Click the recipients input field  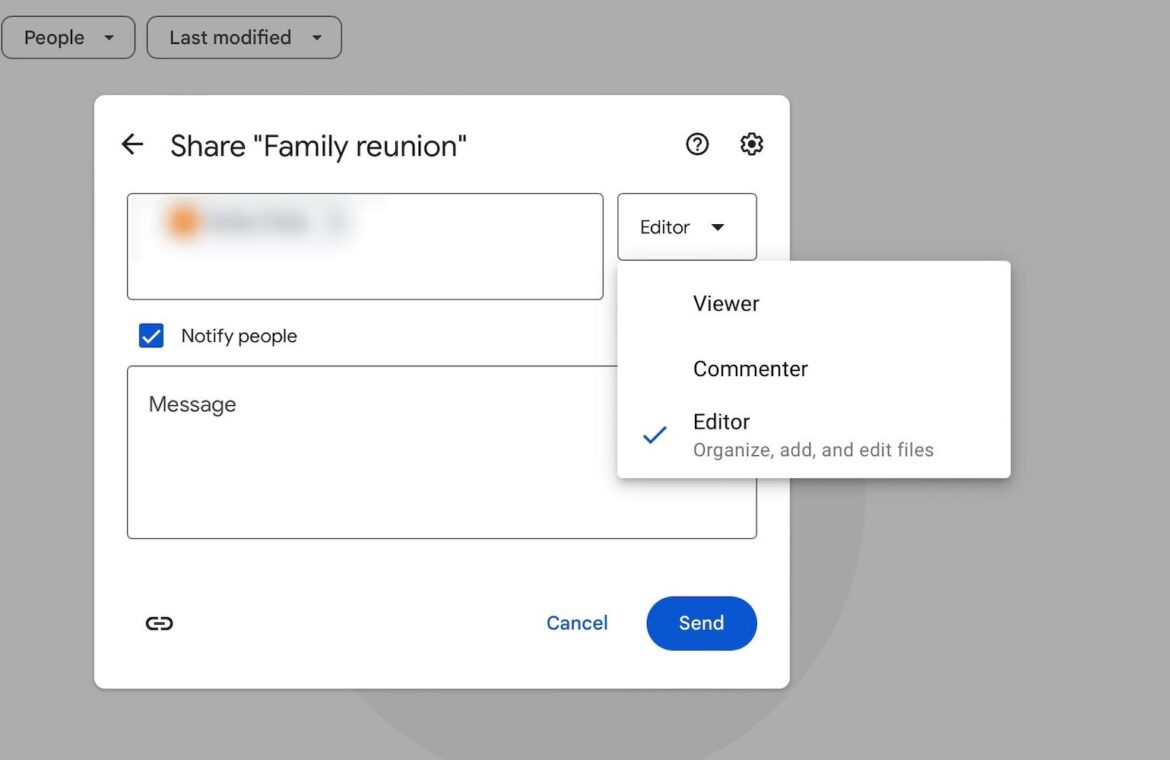click(x=365, y=246)
